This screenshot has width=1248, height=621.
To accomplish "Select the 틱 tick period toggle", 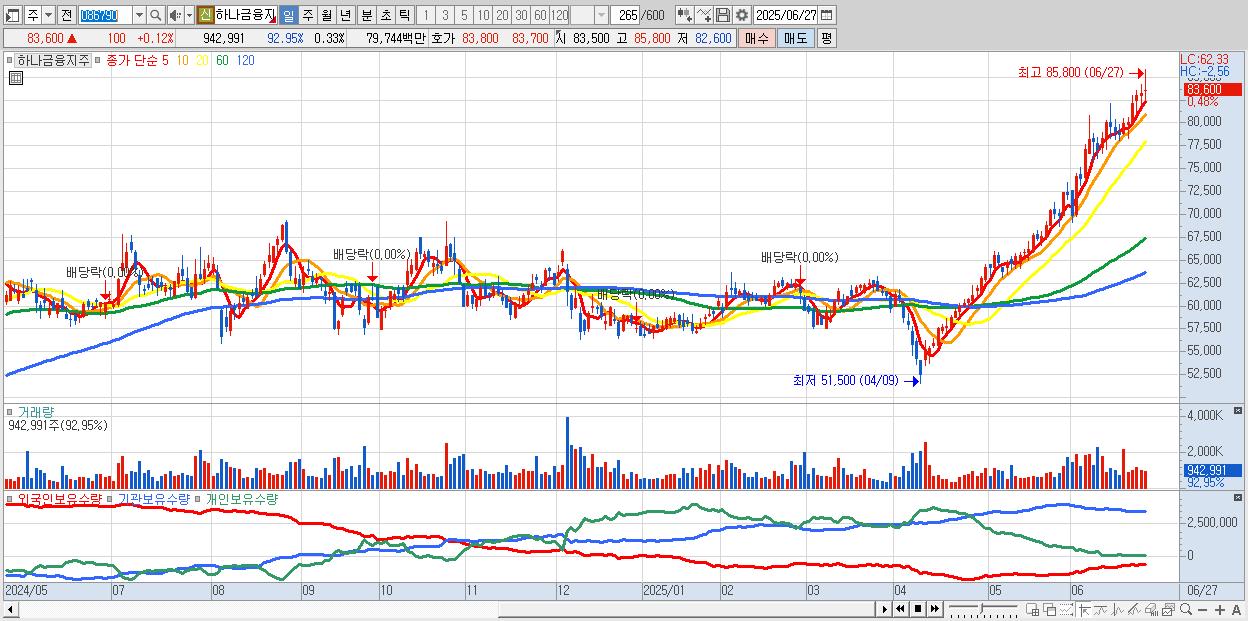I will pyautogui.click(x=404, y=15).
